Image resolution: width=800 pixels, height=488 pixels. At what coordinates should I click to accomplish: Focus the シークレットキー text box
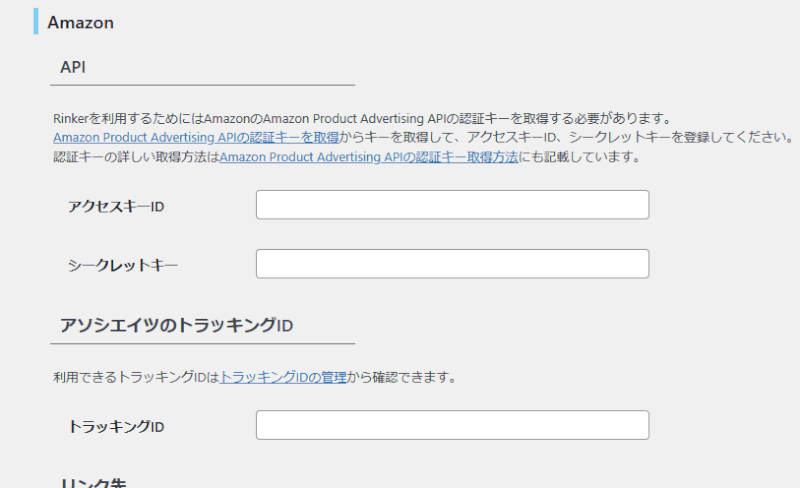[453, 264]
